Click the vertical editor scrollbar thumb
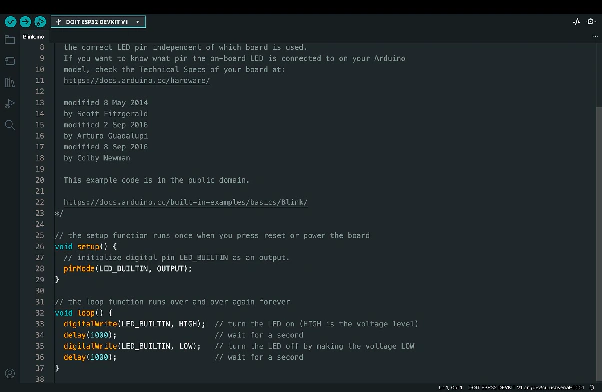602x392 pixels. coord(599,243)
